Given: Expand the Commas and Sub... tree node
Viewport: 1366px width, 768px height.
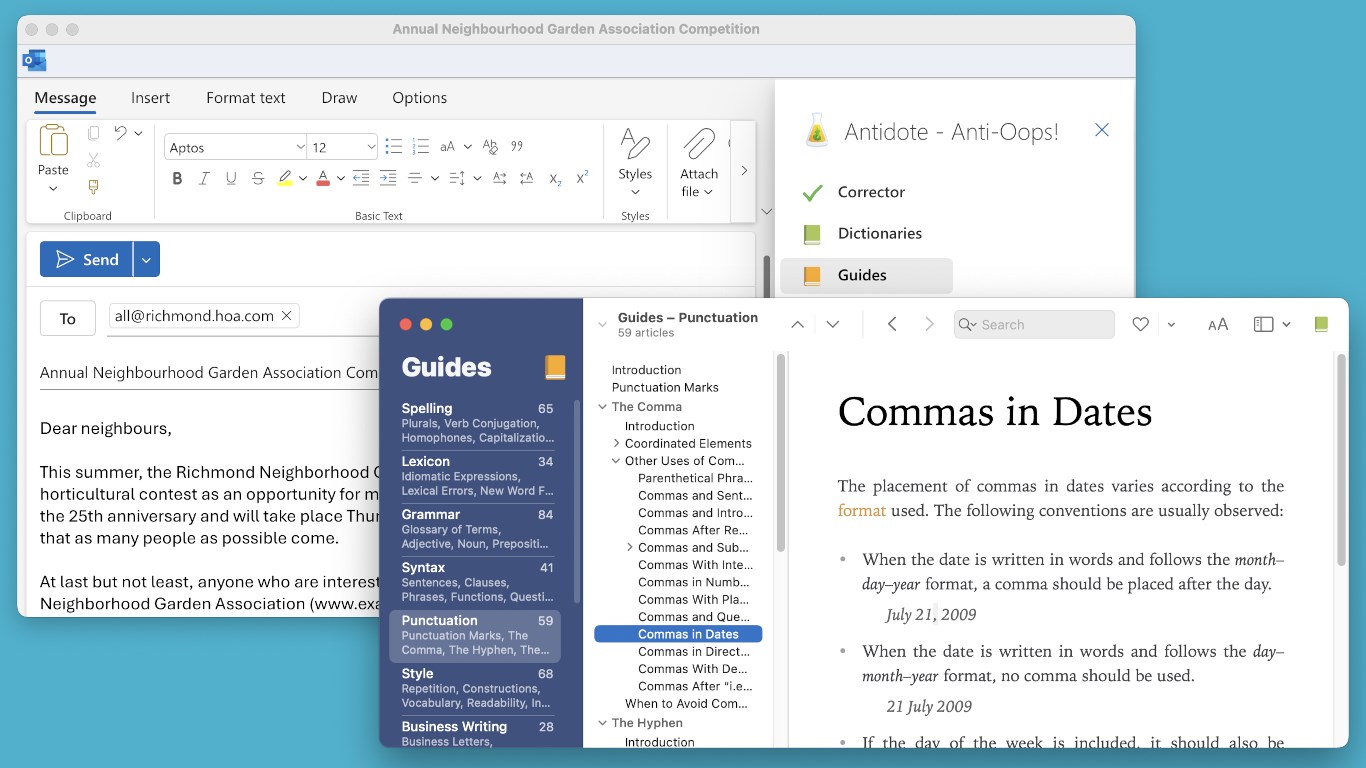Looking at the screenshot, I should [629, 547].
